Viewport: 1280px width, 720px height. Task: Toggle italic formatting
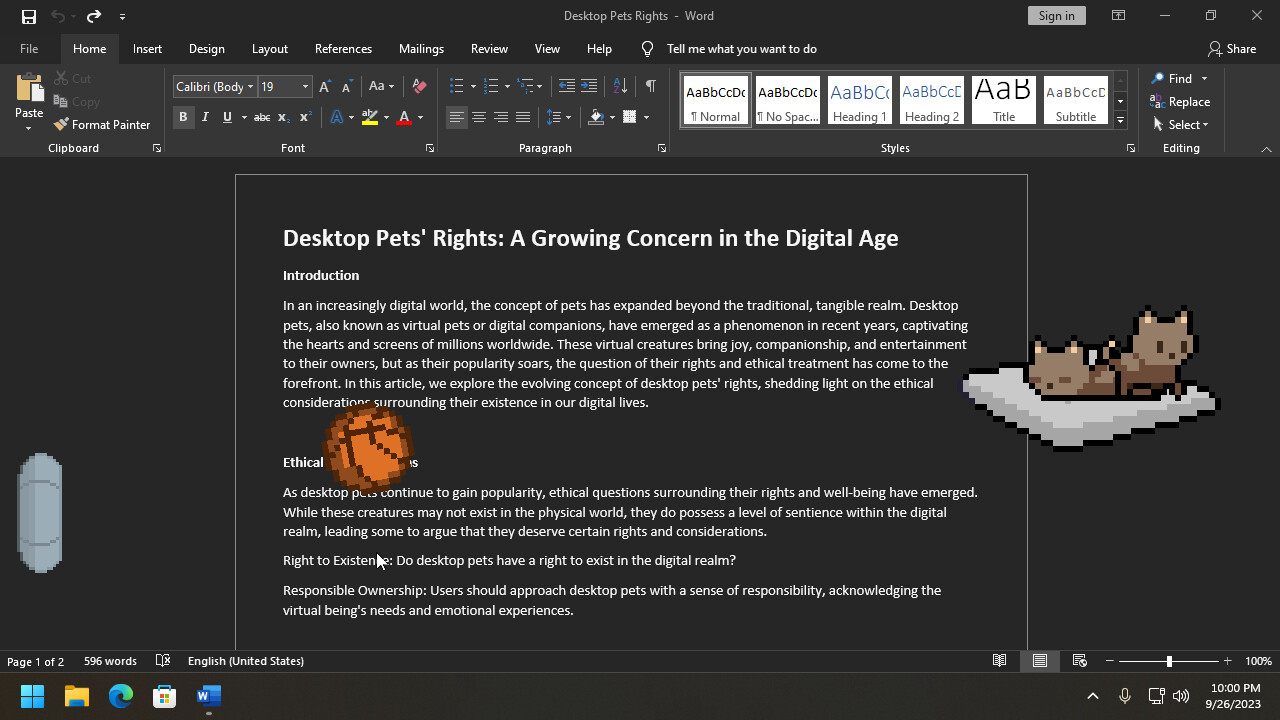[205, 117]
